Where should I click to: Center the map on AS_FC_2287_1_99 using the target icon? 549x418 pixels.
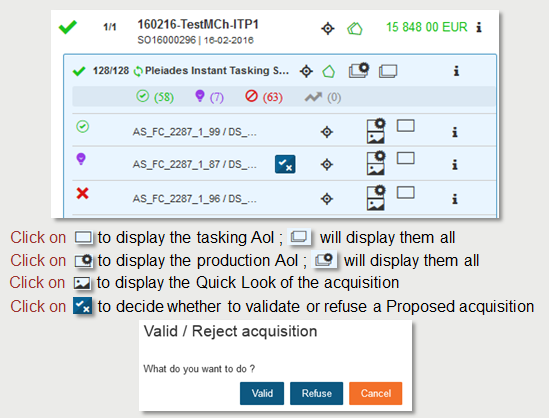tap(327, 132)
